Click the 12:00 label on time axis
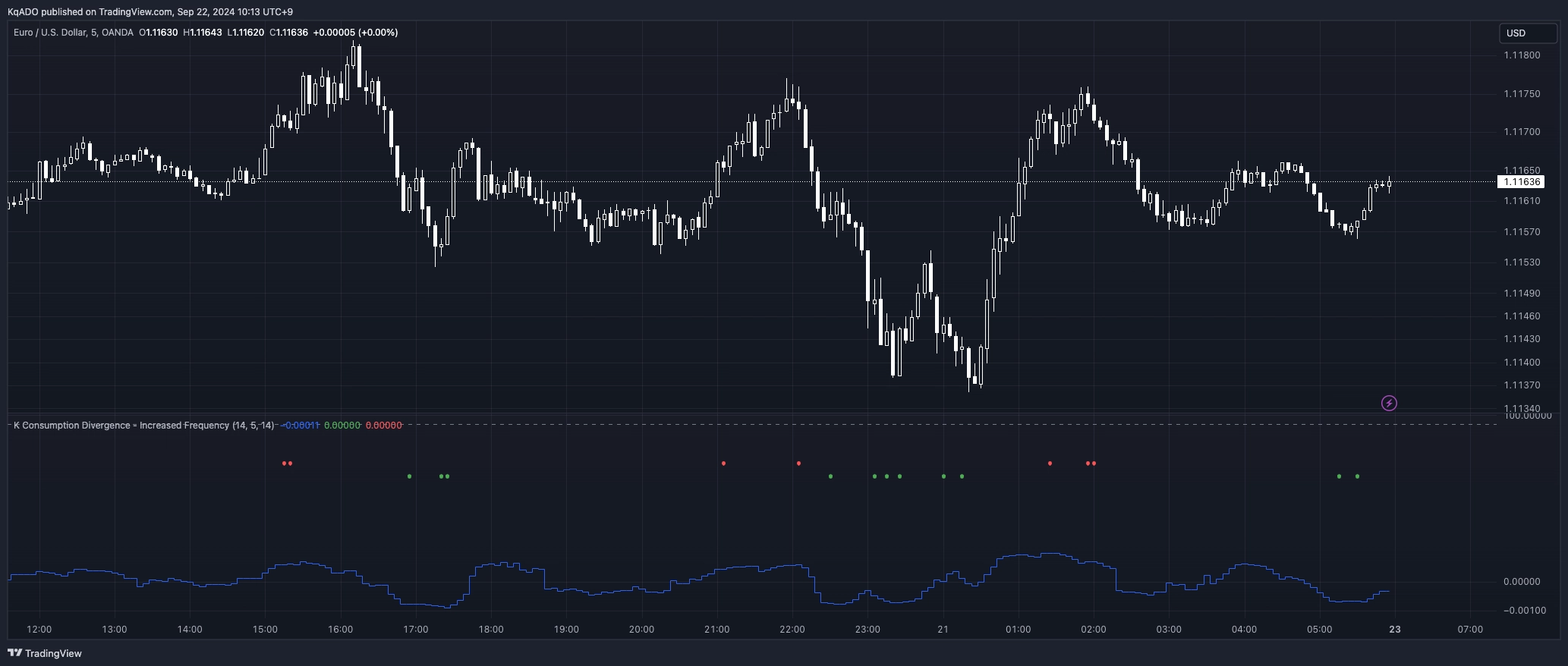This screenshot has height=666, width=1568. click(x=39, y=630)
